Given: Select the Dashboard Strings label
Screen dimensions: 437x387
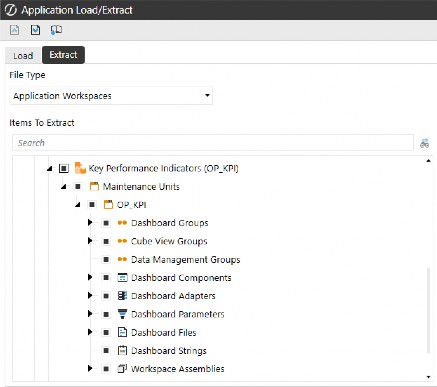Looking at the screenshot, I should (x=169, y=351).
